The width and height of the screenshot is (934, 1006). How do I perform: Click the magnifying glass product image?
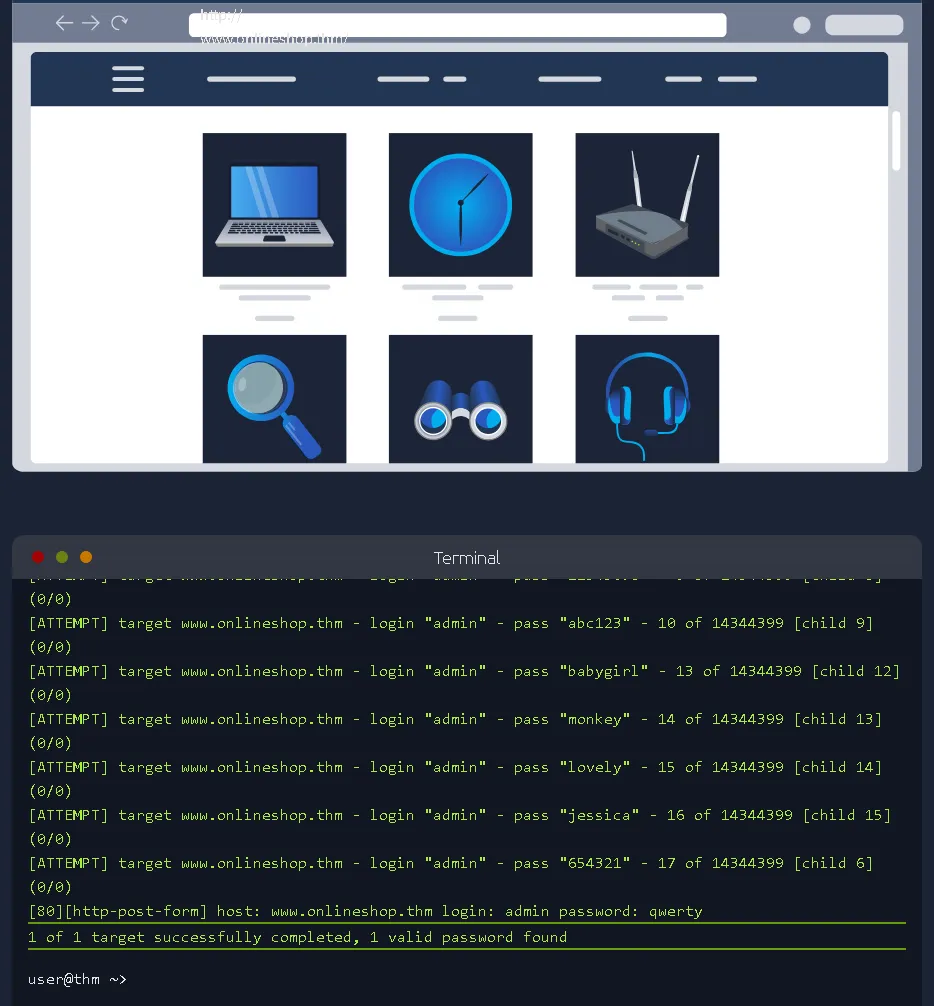(x=274, y=399)
